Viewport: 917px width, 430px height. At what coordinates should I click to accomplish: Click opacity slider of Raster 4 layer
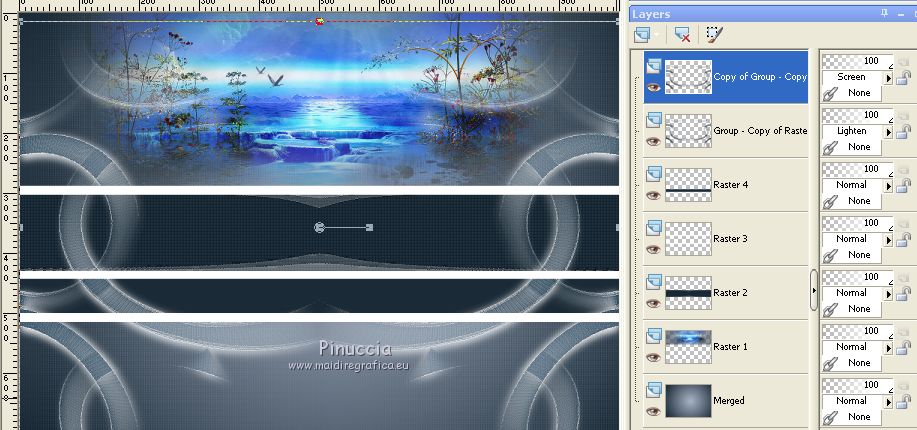click(x=858, y=169)
